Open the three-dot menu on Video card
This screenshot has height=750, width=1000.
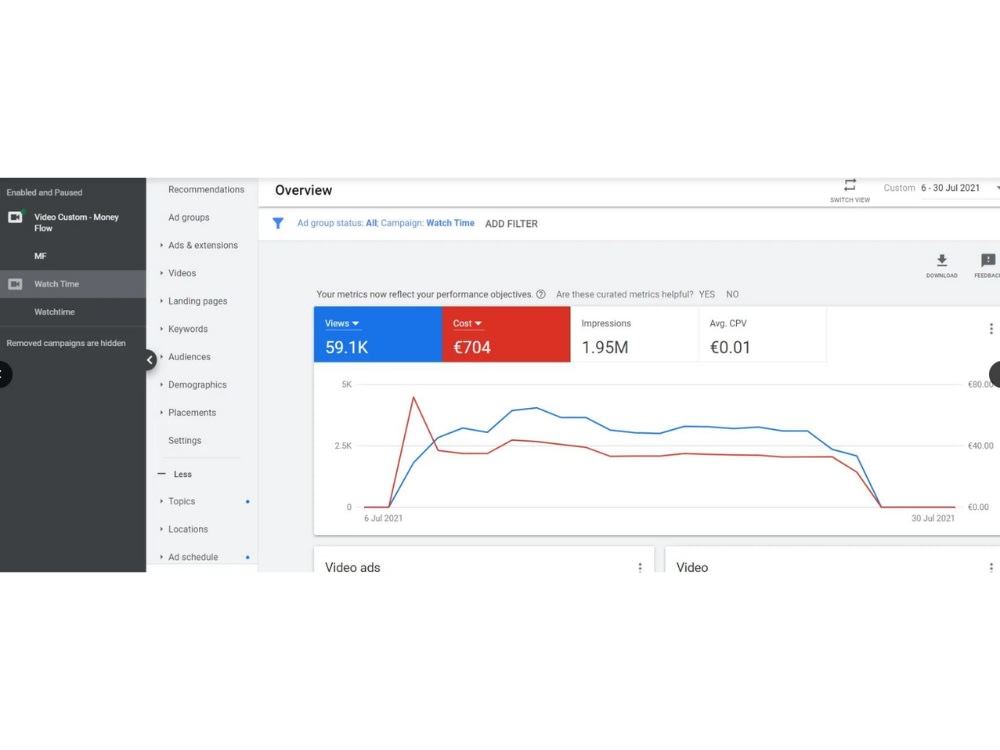(x=990, y=567)
